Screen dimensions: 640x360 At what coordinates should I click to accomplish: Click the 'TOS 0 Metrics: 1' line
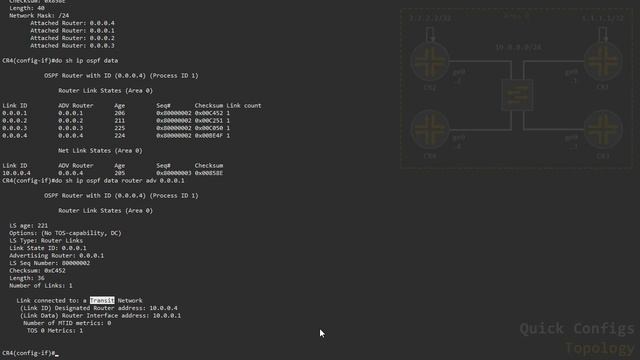pyautogui.click(x=55, y=331)
